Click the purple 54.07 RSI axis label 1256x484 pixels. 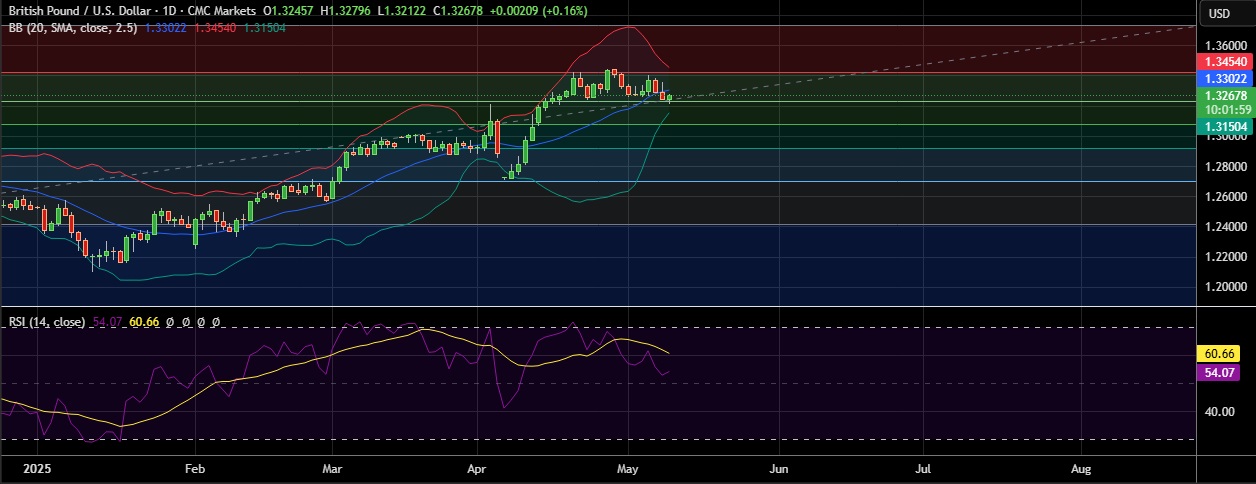(x=1217, y=372)
